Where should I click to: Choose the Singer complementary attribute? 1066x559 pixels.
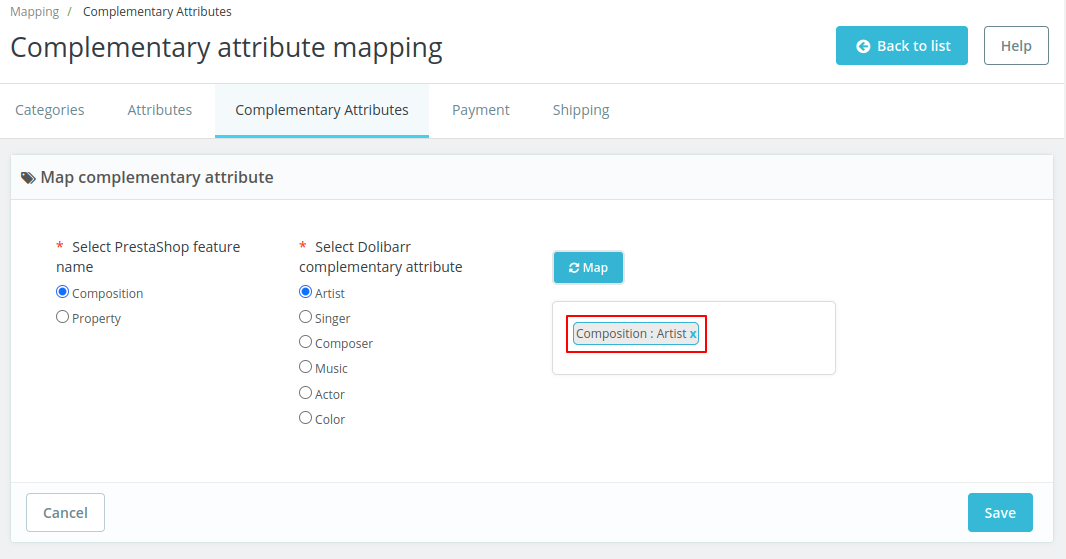pyautogui.click(x=306, y=317)
